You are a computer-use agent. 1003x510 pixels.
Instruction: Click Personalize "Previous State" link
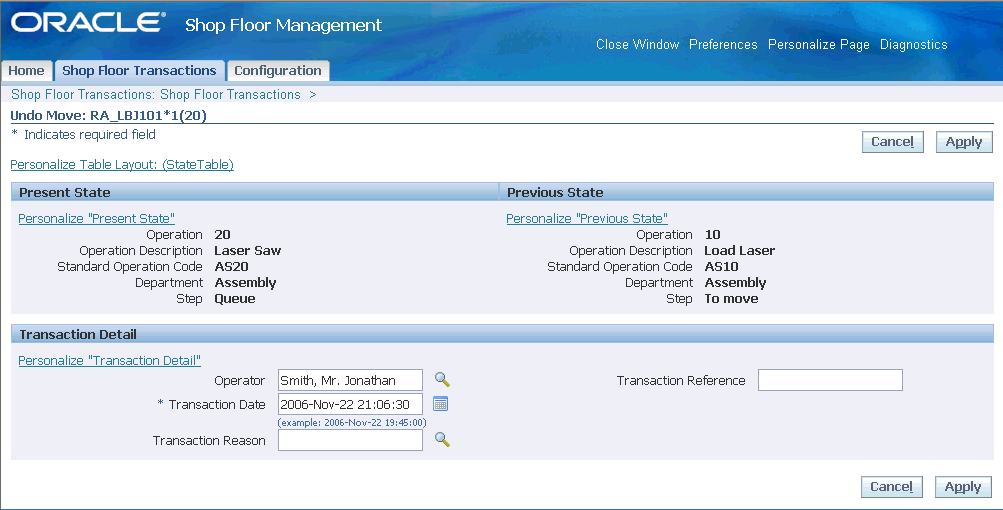pyautogui.click(x=587, y=218)
